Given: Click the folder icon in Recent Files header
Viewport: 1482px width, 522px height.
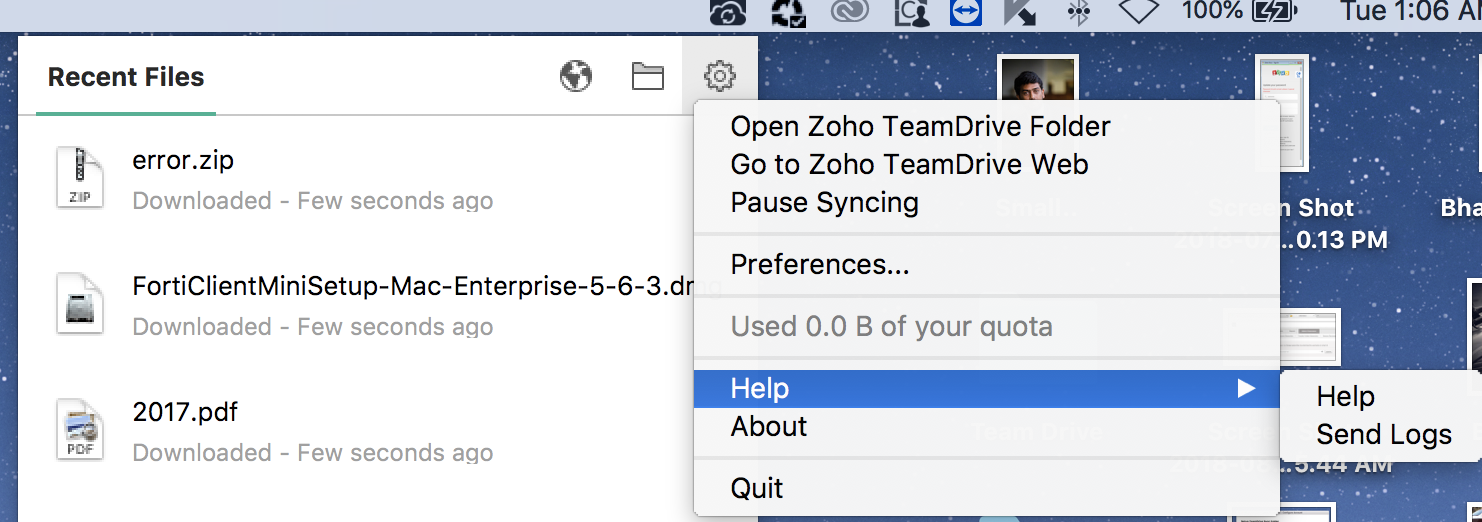Looking at the screenshot, I should click(648, 76).
